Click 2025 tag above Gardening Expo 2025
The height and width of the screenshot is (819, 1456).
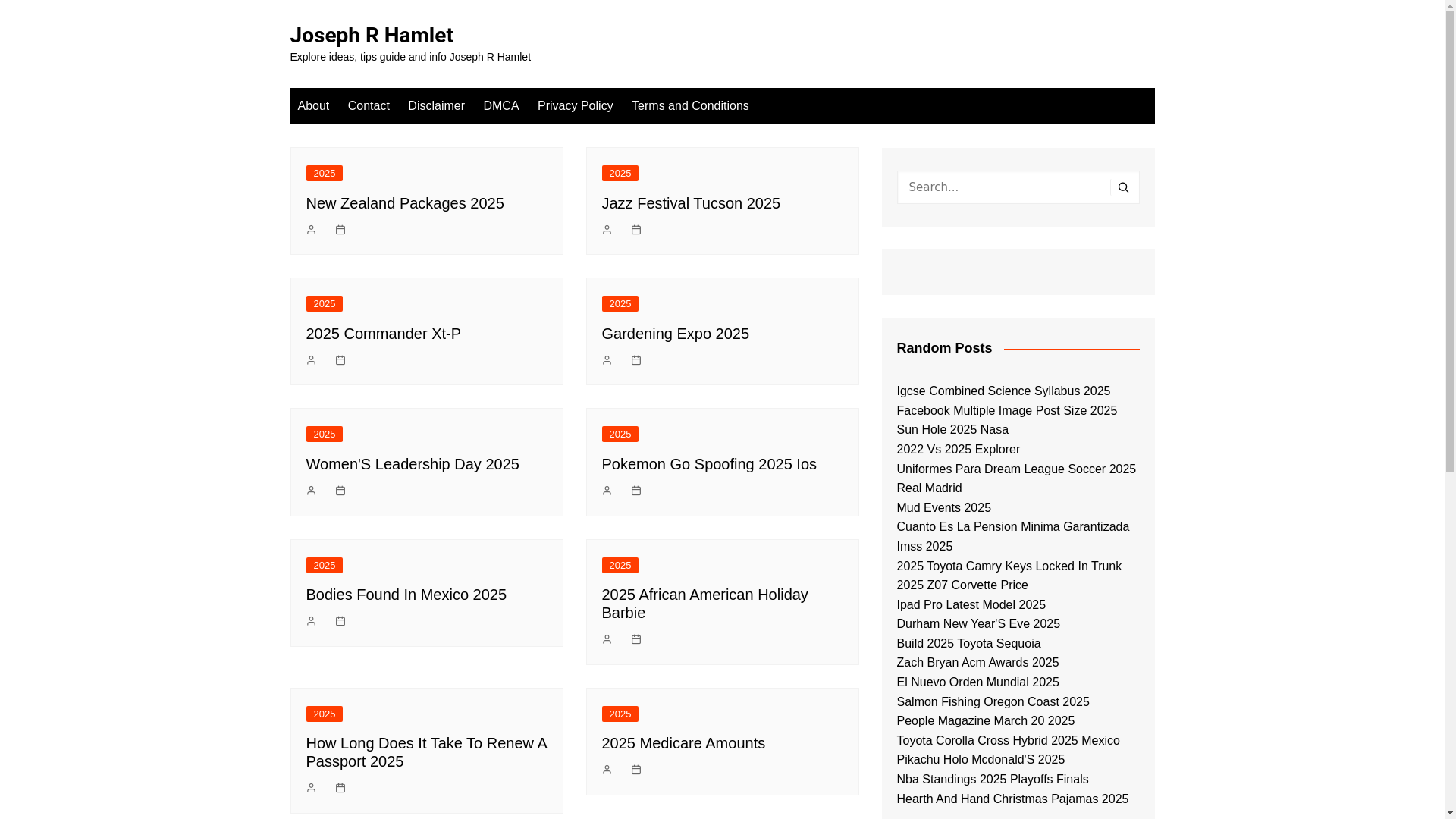coord(620,304)
